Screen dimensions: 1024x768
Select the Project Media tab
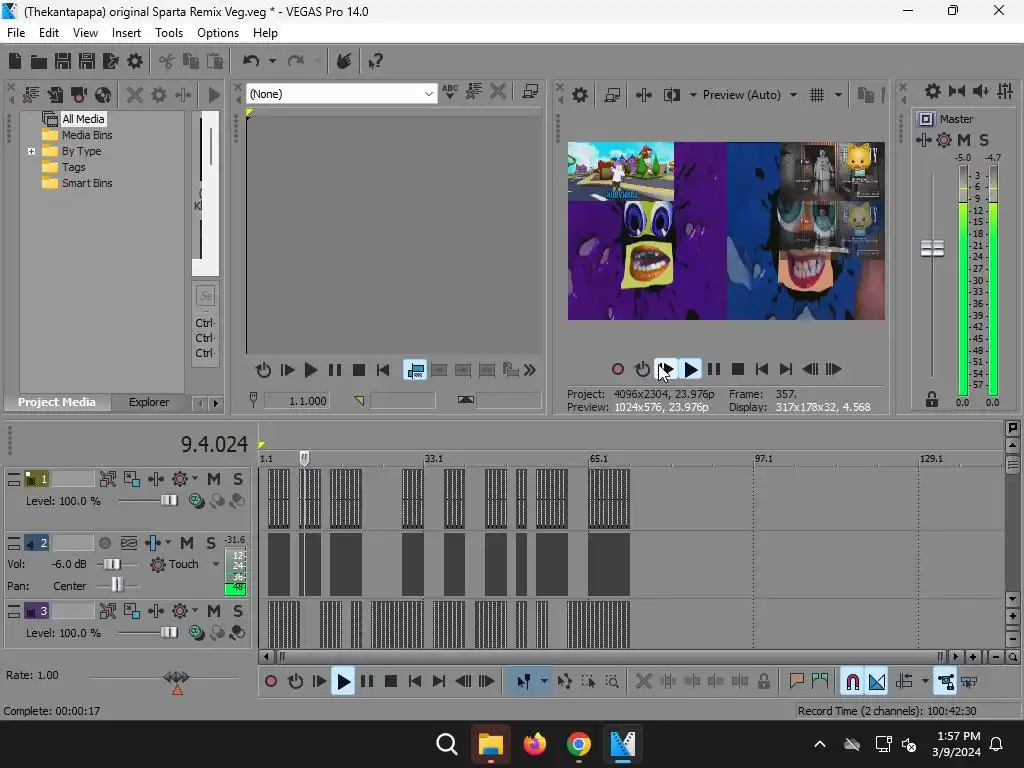click(57, 402)
